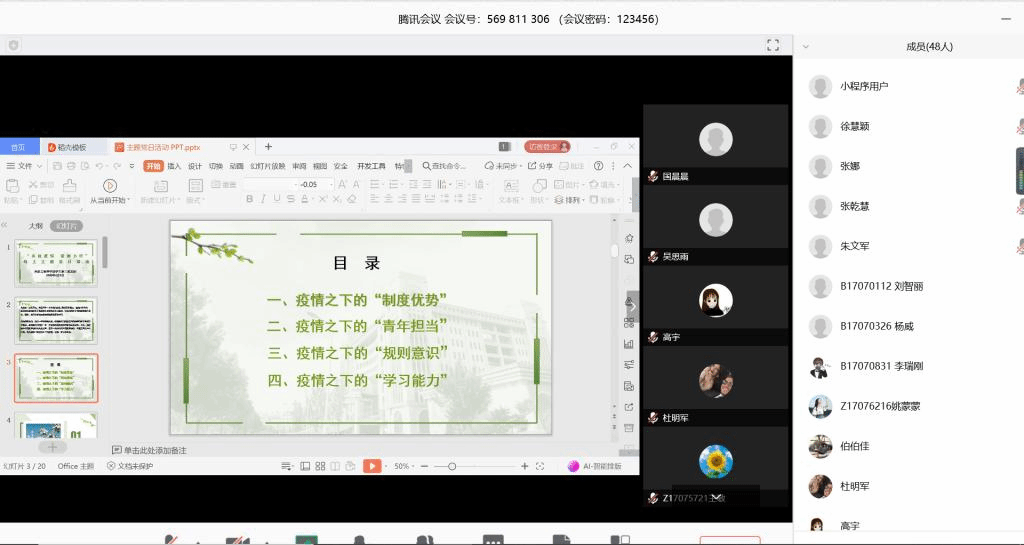Click muted mic icon on 杜明军 tile
This screenshot has width=1024, height=545.
tap(652, 418)
